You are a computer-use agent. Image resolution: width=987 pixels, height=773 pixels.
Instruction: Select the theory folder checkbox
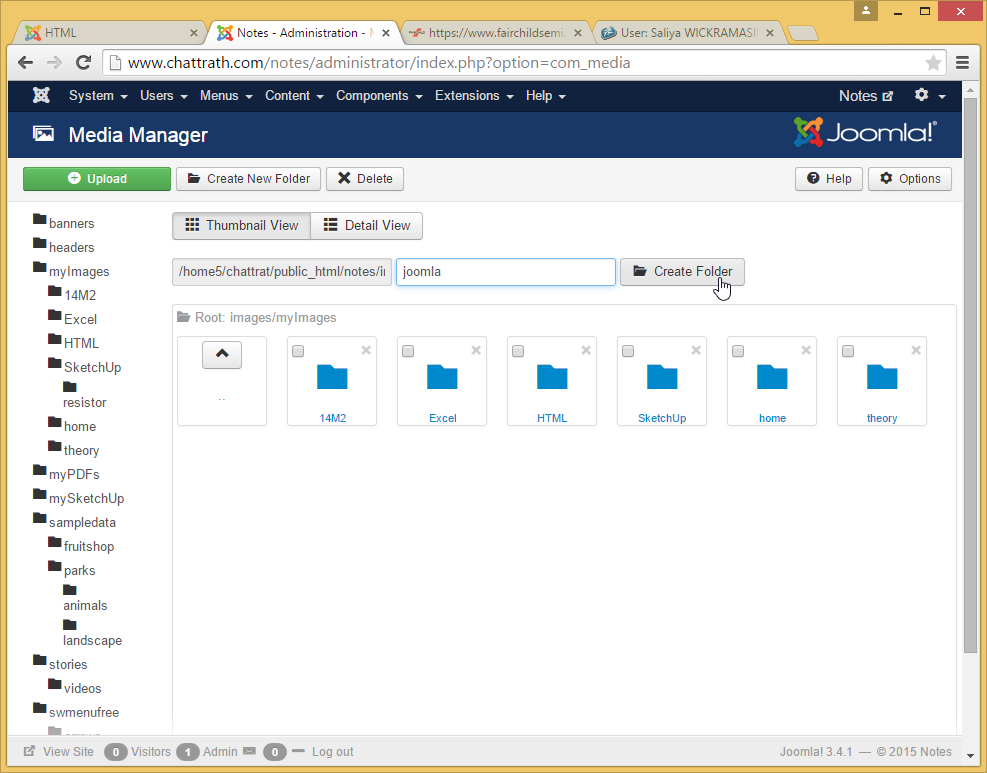tap(848, 351)
